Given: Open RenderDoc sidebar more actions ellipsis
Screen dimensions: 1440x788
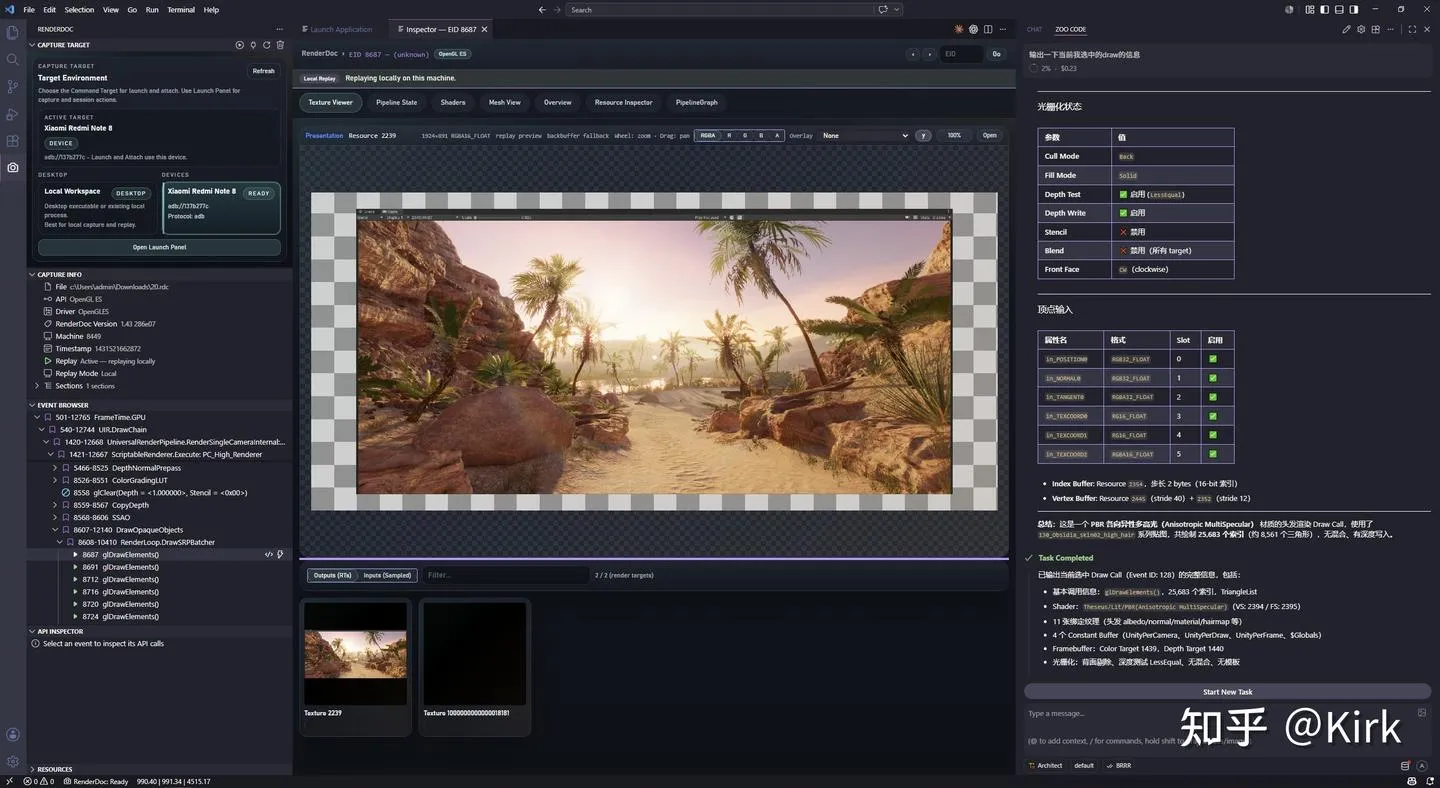Looking at the screenshot, I should coord(281,29).
